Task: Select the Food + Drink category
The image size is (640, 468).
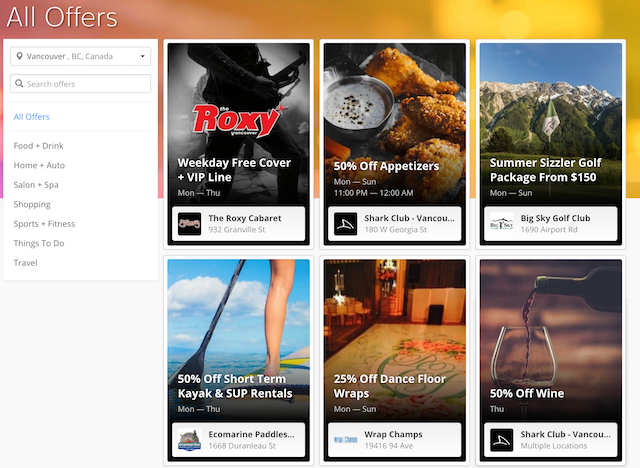Action: [38, 146]
